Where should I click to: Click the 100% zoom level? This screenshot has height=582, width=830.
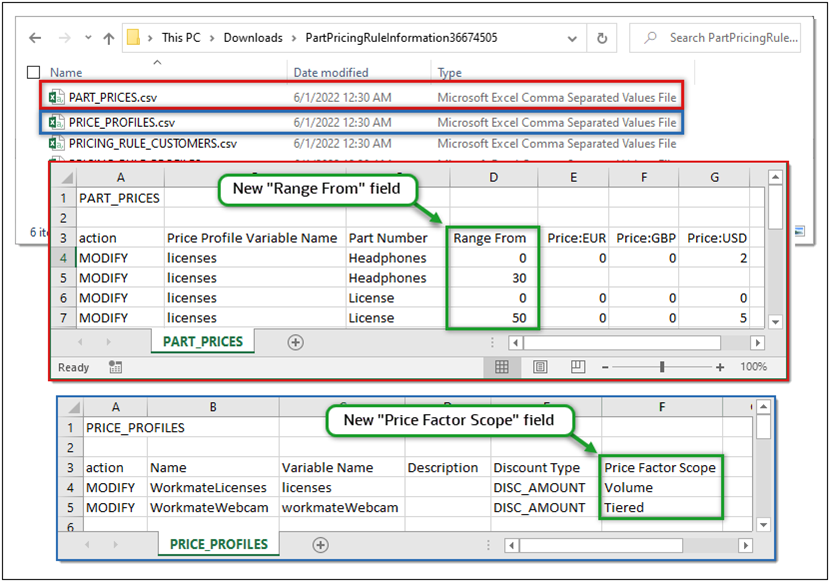click(753, 366)
